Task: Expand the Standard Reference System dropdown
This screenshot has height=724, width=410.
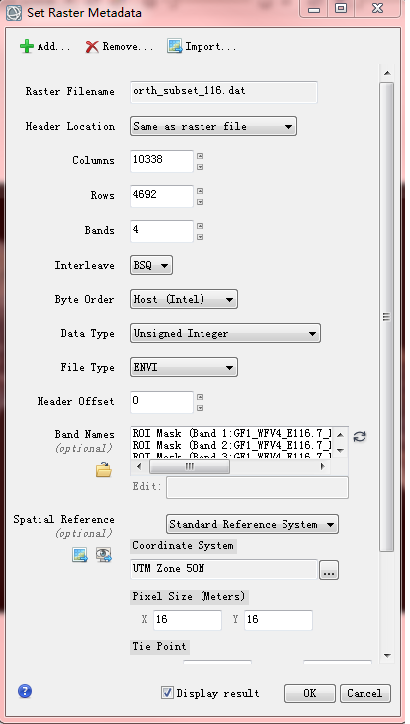Action: (x=252, y=525)
